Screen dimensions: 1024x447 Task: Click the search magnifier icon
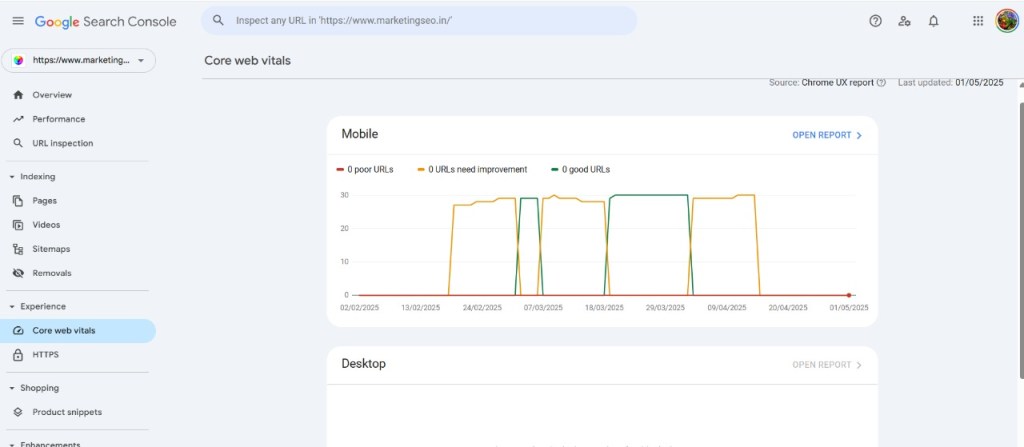(218, 21)
